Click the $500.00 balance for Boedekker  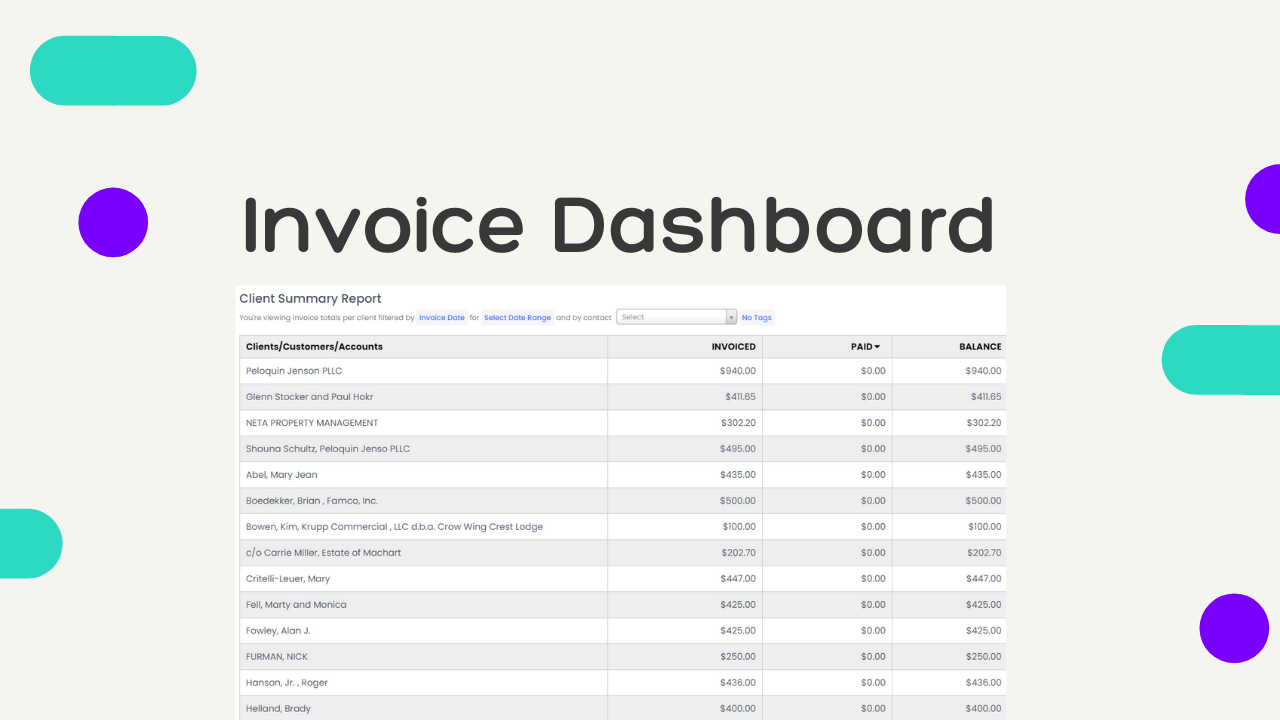[982, 501]
